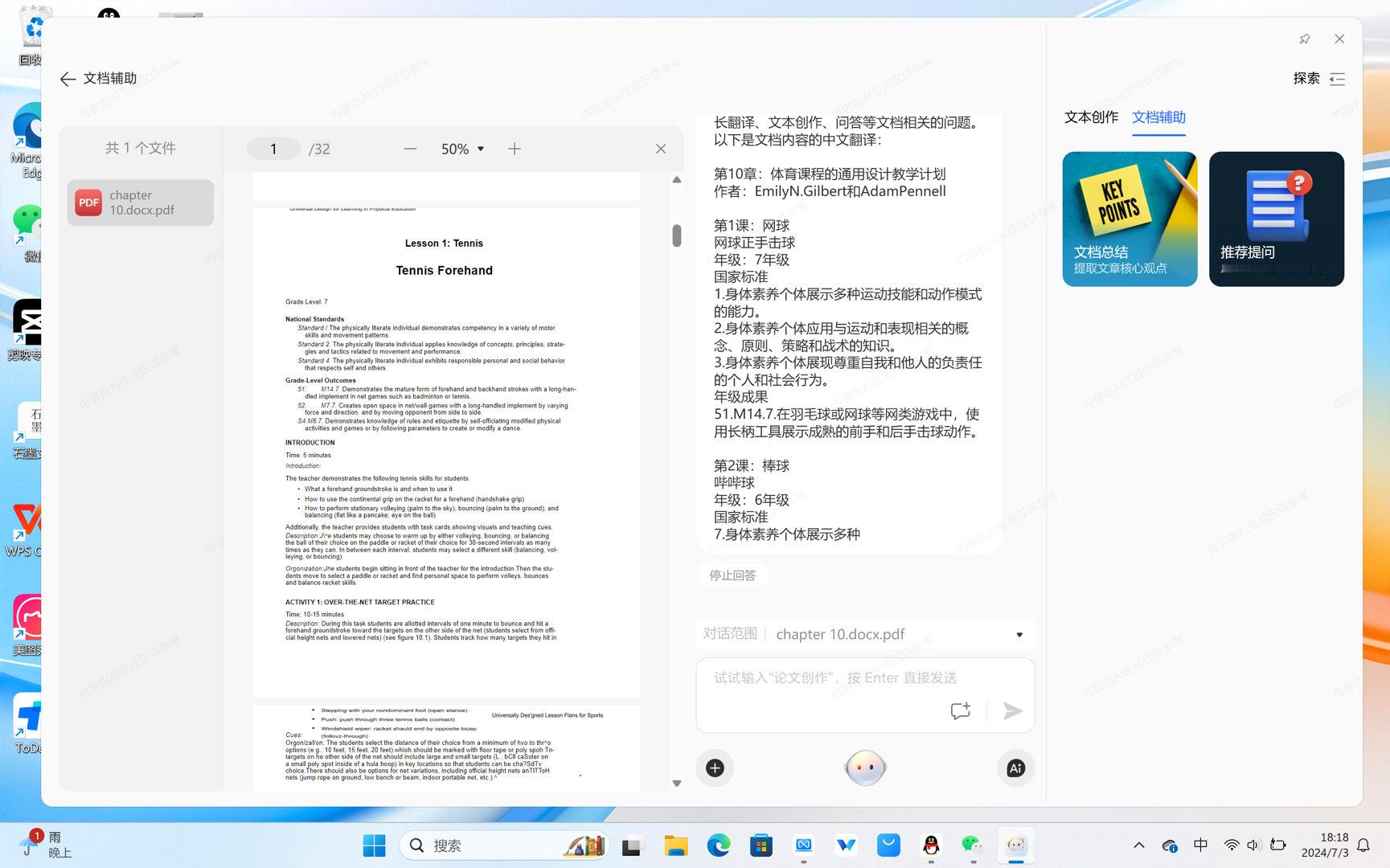Switch to the 文本创作 tab
1390x868 pixels.
[x=1091, y=117]
